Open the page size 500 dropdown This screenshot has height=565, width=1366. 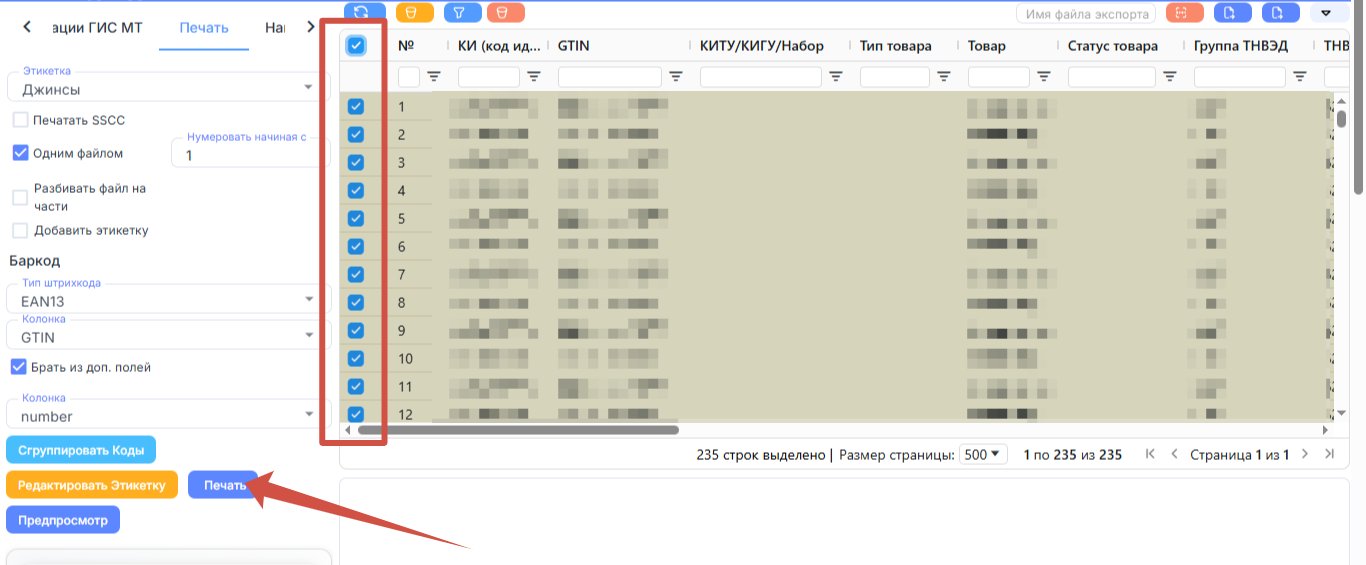pos(983,454)
